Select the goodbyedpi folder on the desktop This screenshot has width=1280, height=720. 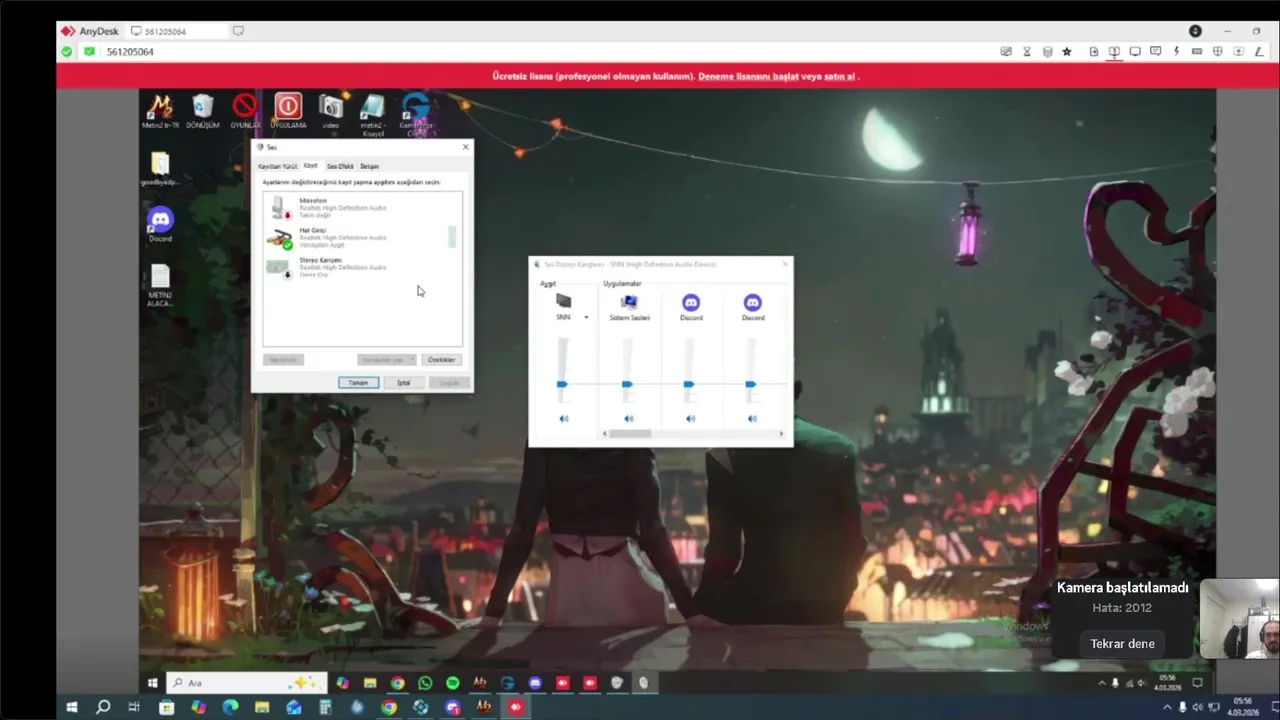coord(160,169)
